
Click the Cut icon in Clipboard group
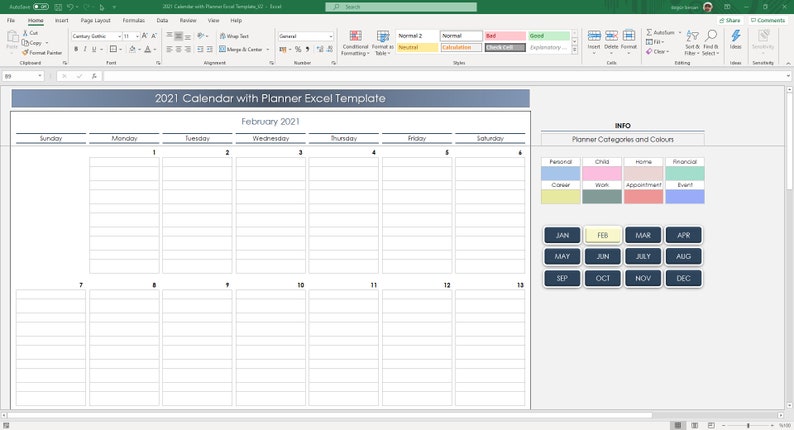click(x=26, y=33)
